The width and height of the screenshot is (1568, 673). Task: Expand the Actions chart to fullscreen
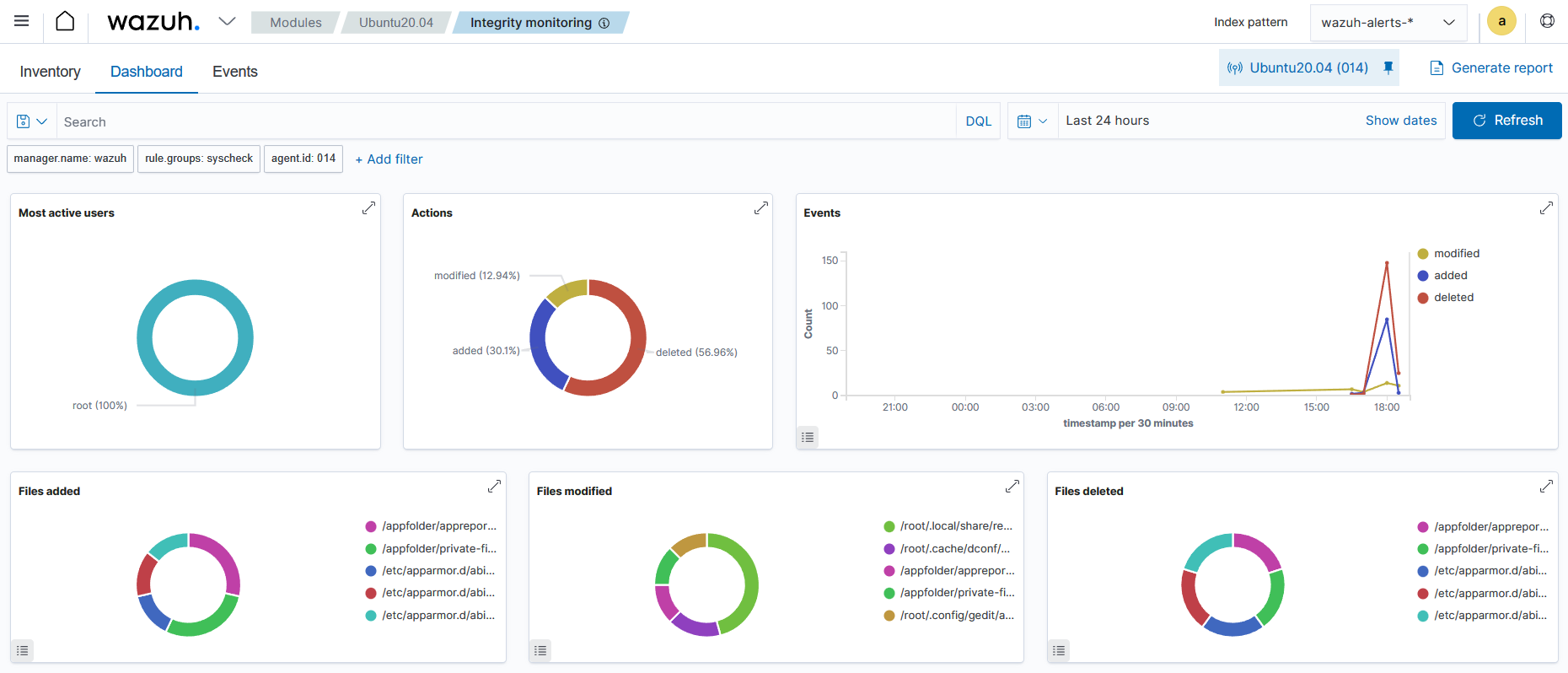(x=760, y=208)
